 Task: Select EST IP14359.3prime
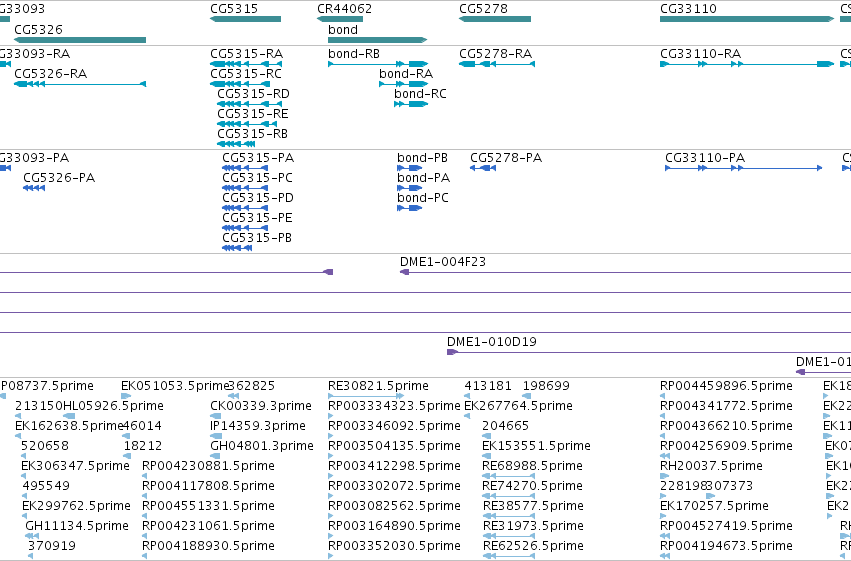point(216,436)
